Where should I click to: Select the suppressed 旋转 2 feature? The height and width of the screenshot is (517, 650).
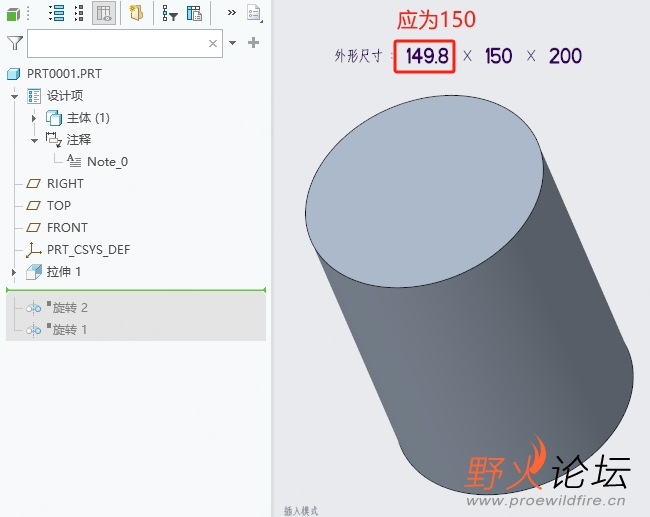[70, 308]
